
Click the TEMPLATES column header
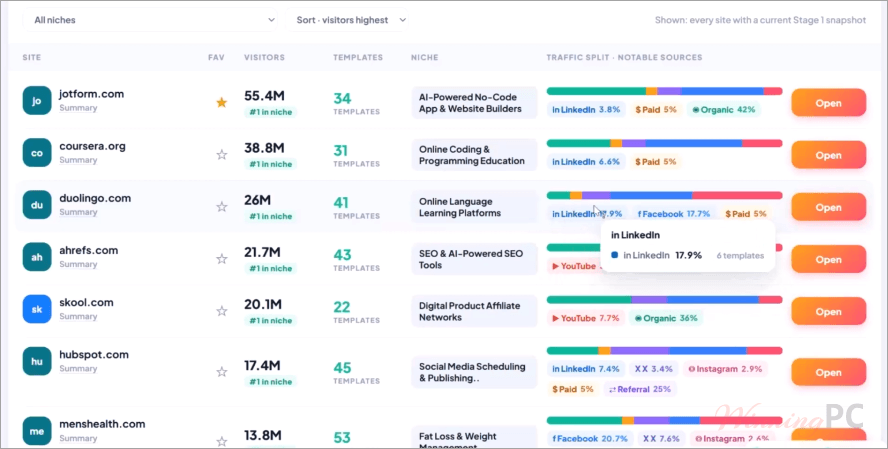358,58
